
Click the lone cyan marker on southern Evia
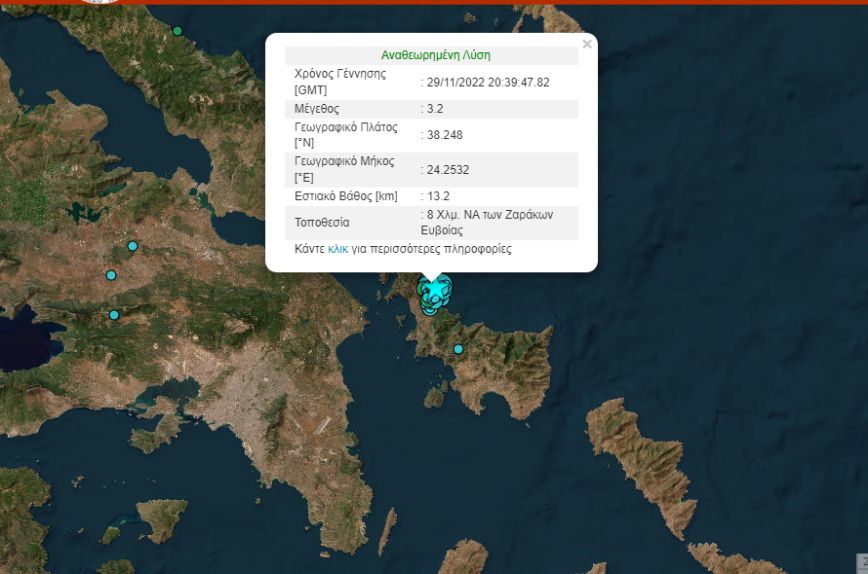[x=458, y=349]
